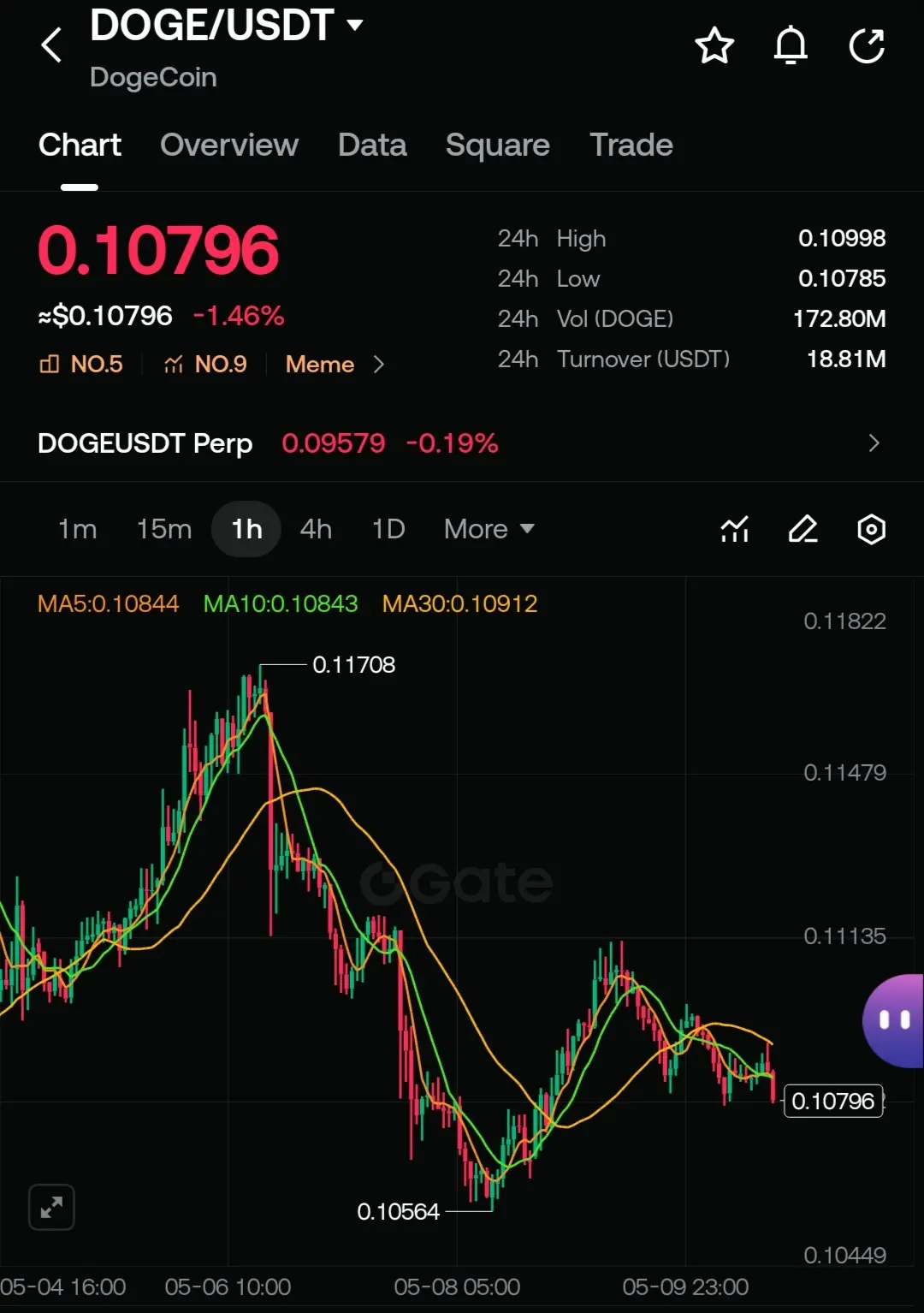Select the 1D timeframe
This screenshot has height=1313, width=924.
tap(388, 529)
